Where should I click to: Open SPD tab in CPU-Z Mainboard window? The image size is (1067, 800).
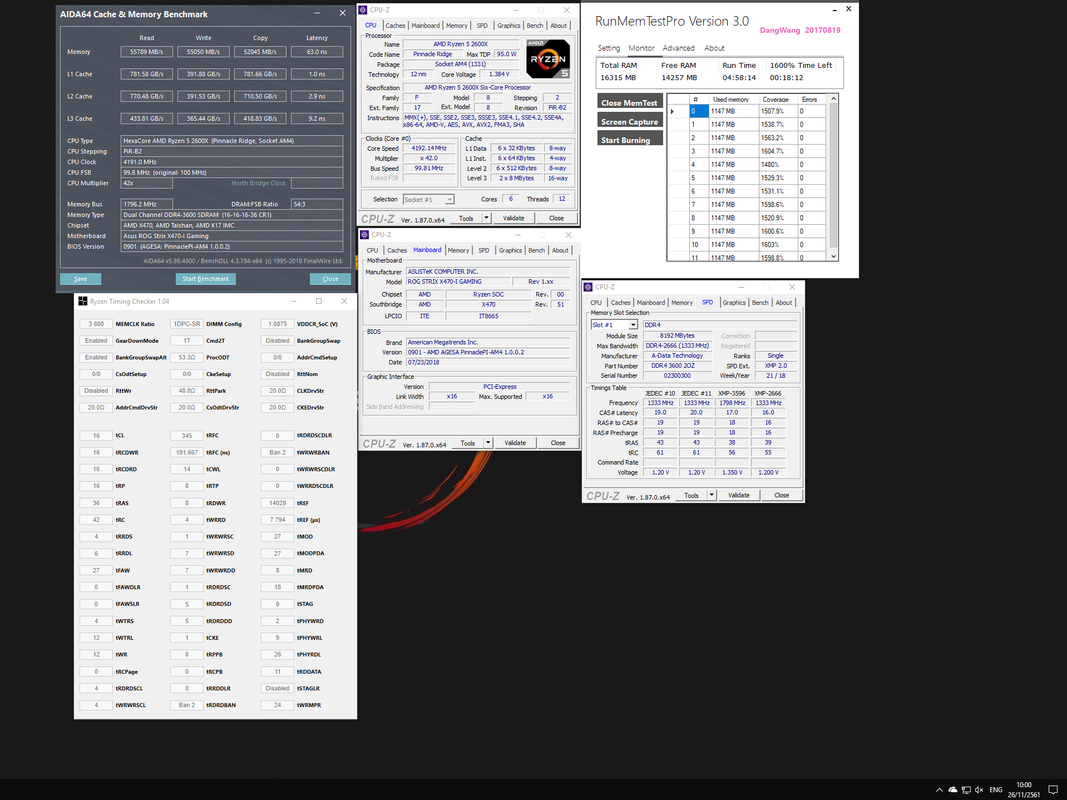[x=484, y=250]
